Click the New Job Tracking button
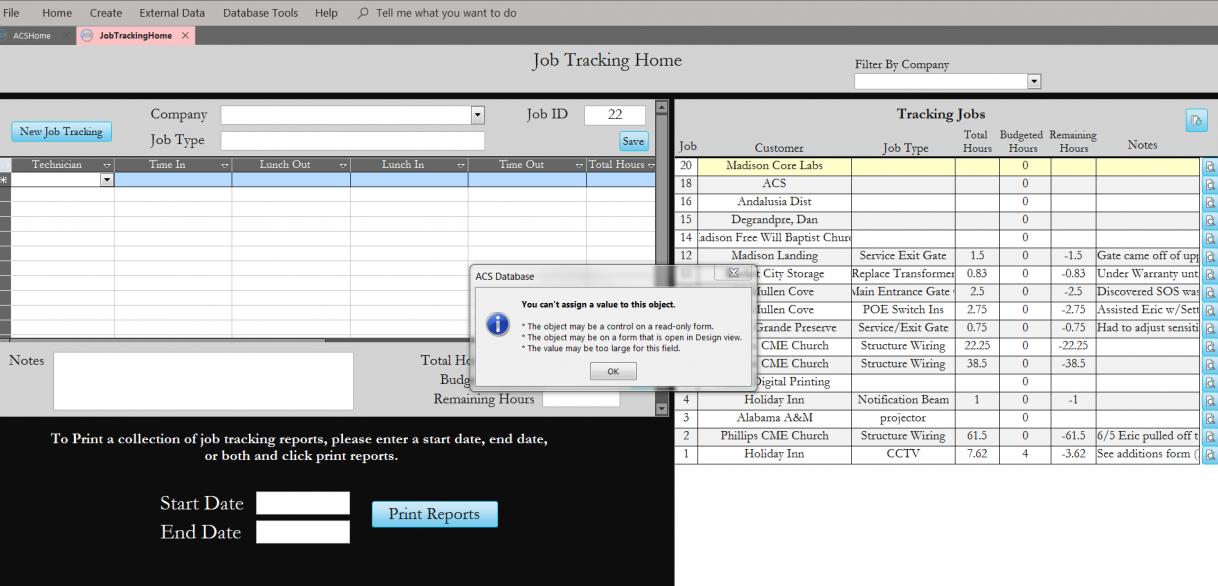The height and width of the screenshot is (586, 1218). pos(62,132)
